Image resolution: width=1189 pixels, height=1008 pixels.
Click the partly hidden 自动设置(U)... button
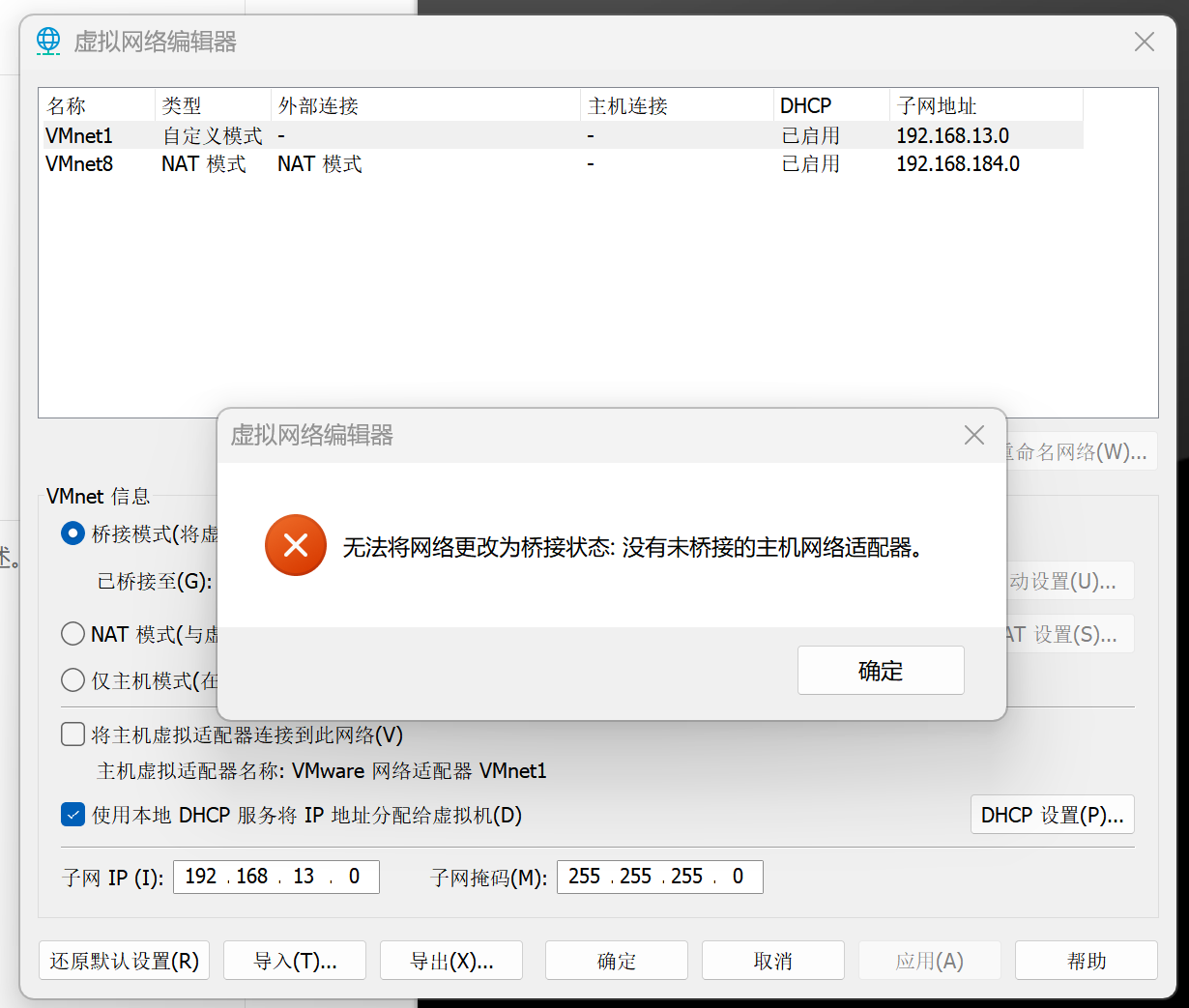pyautogui.click(x=1070, y=581)
